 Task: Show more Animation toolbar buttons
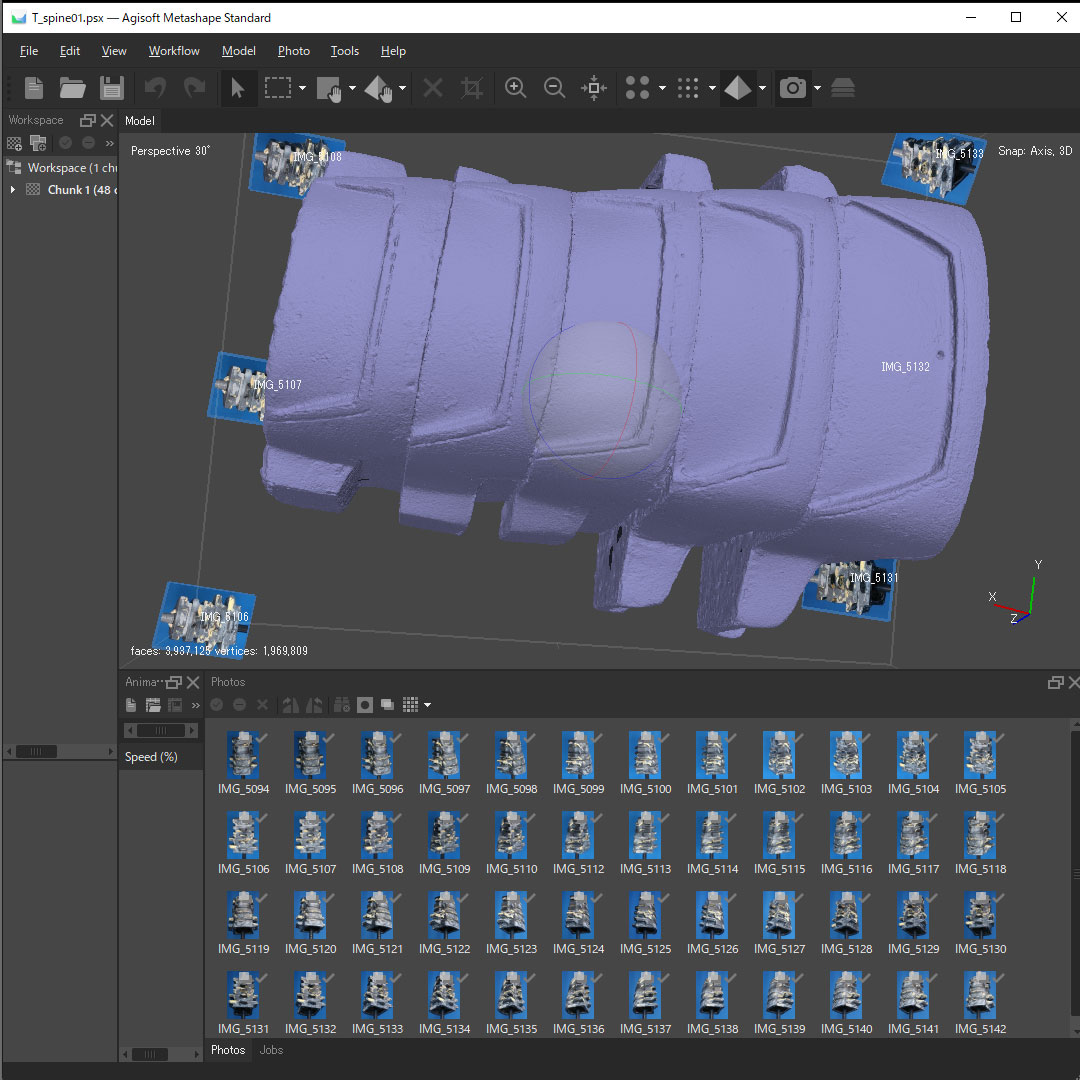pos(196,705)
